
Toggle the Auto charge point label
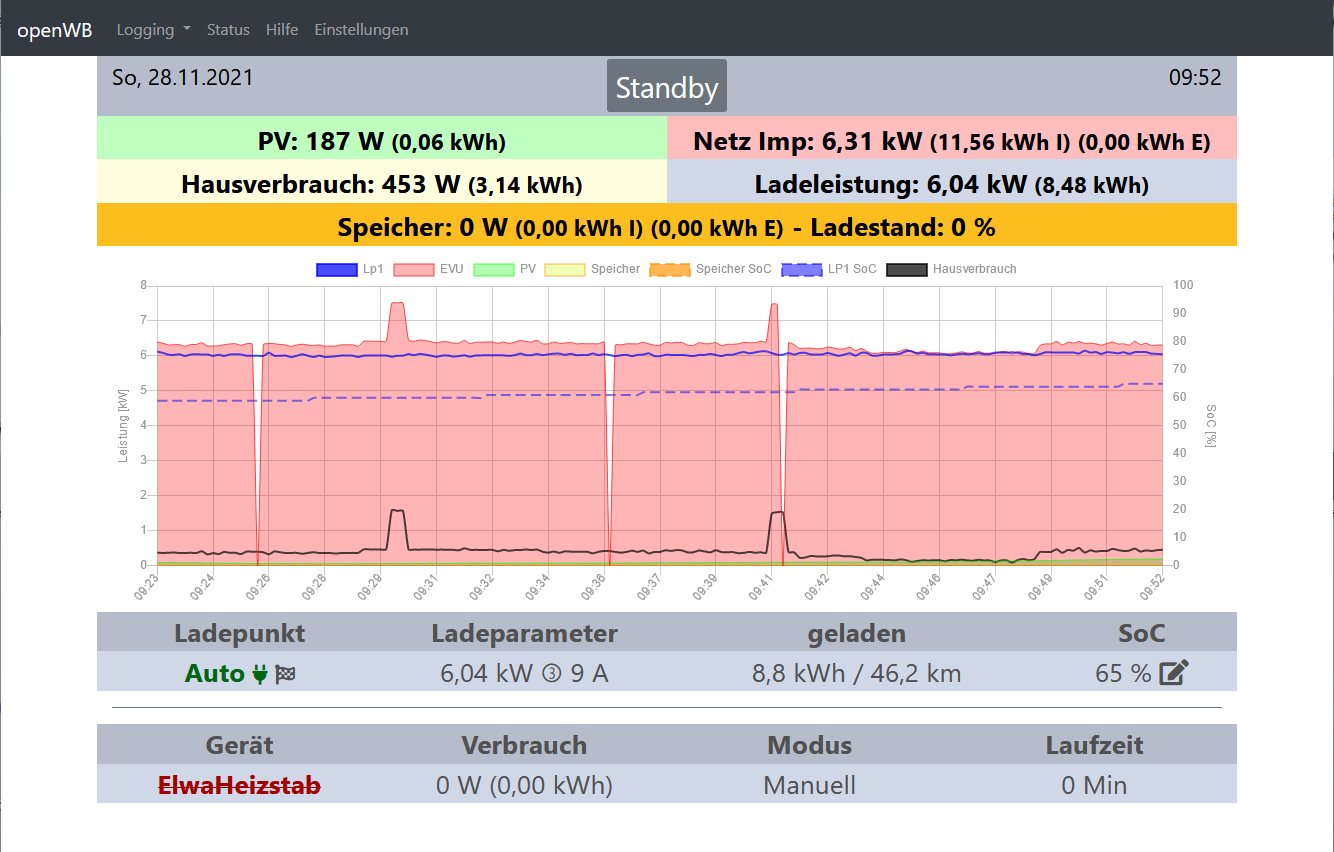(x=214, y=674)
